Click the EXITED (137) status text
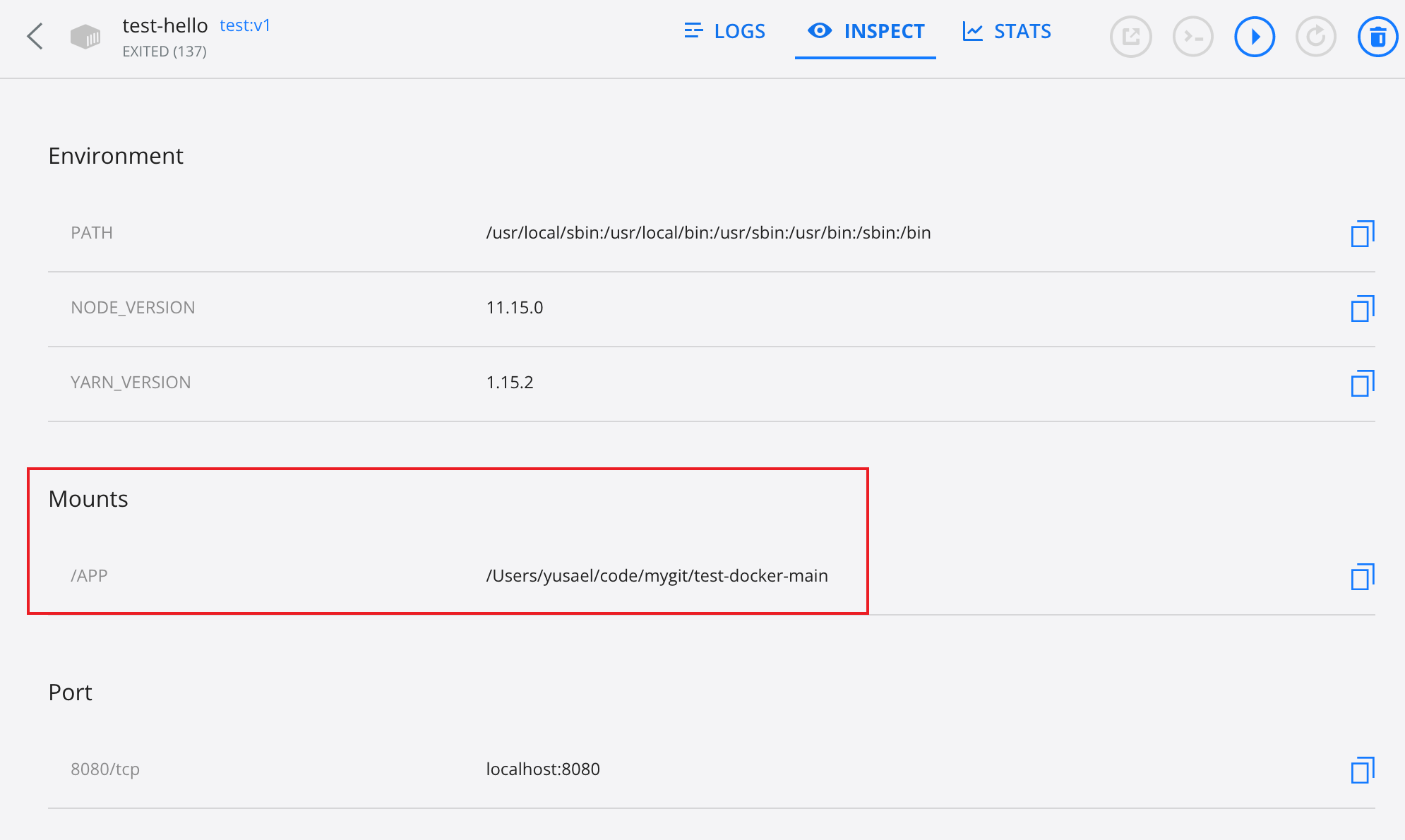The height and width of the screenshot is (840, 1405). (x=165, y=51)
